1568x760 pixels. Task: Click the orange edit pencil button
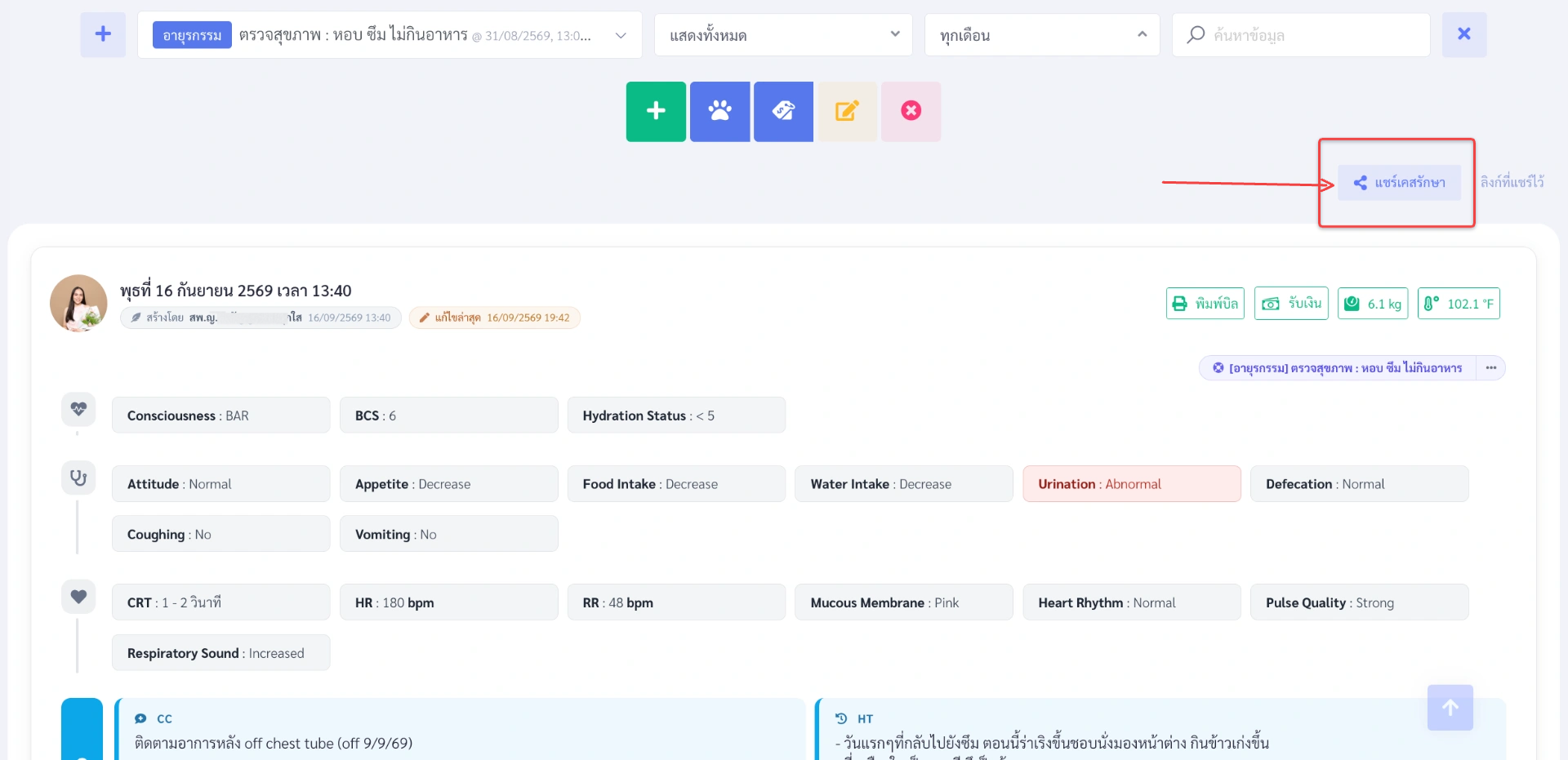847,111
